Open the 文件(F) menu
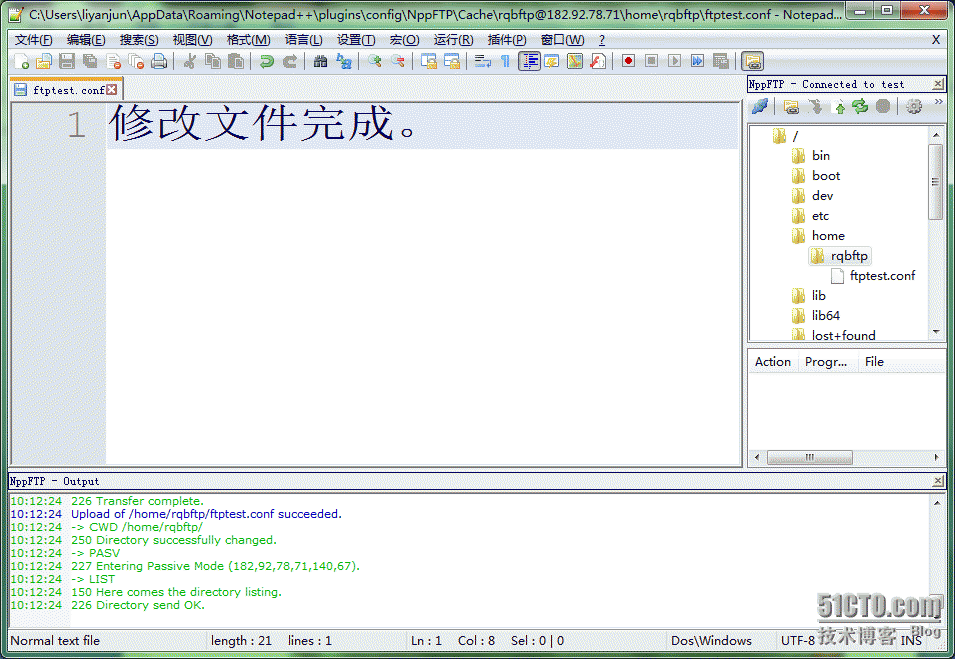955x659 pixels. tap(33, 40)
